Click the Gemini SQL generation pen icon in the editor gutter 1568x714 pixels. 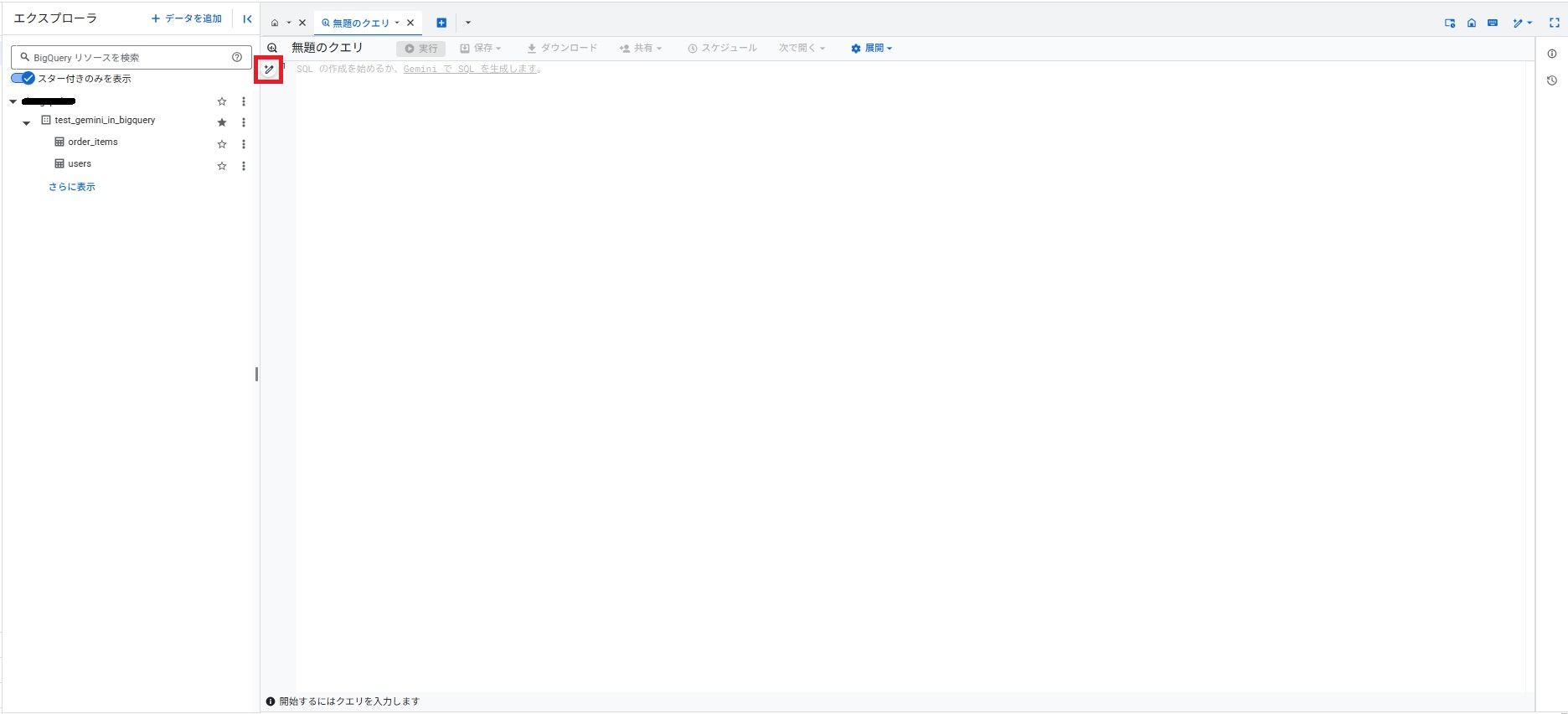(x=269, y=70)
